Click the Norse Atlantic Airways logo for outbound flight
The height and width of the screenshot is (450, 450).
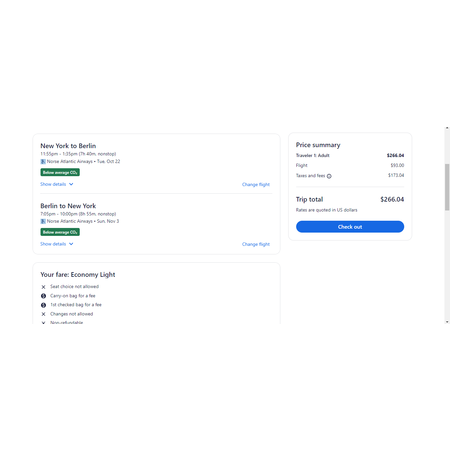43,162
